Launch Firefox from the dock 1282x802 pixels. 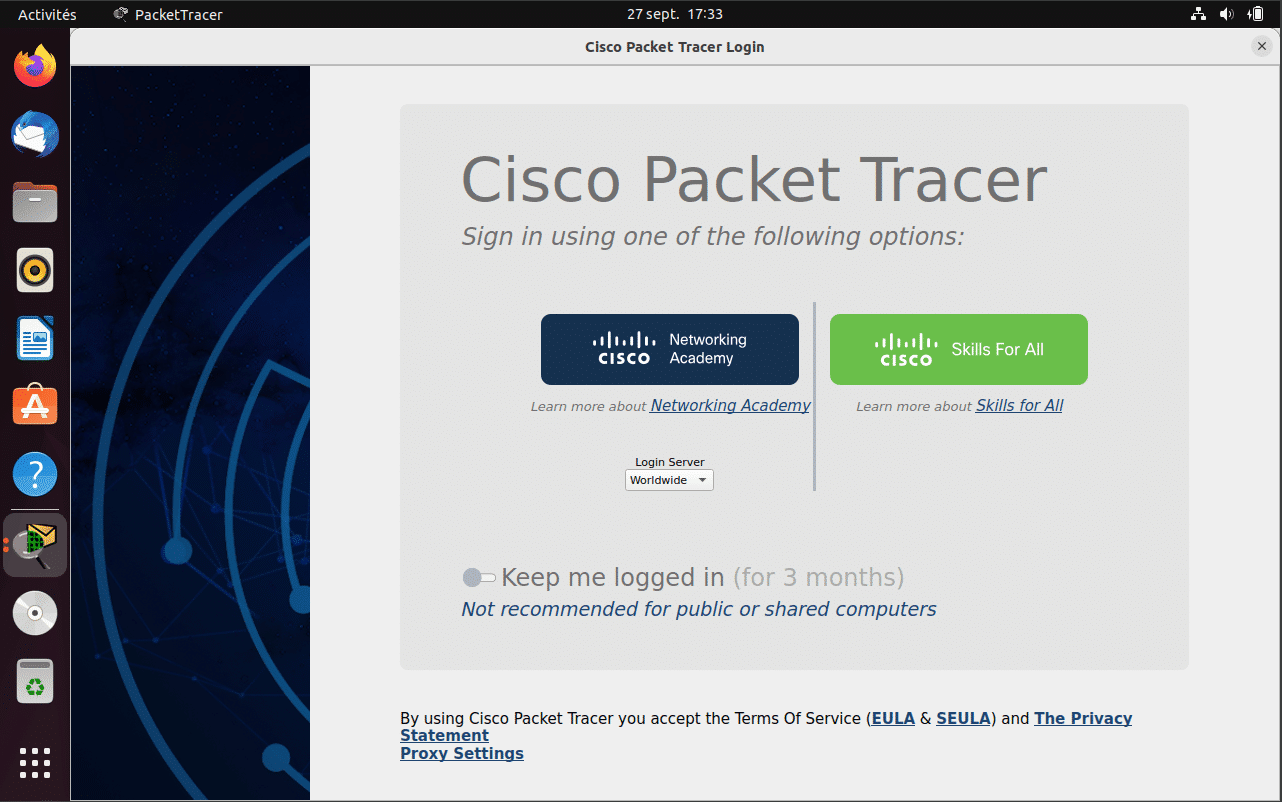pyautogui.click(x=34, y=66)
